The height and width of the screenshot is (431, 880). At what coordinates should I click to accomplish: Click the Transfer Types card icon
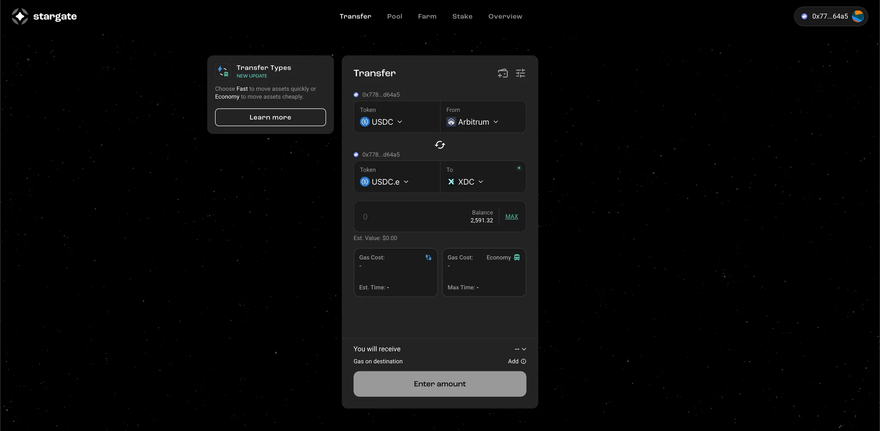pos(223,71)
